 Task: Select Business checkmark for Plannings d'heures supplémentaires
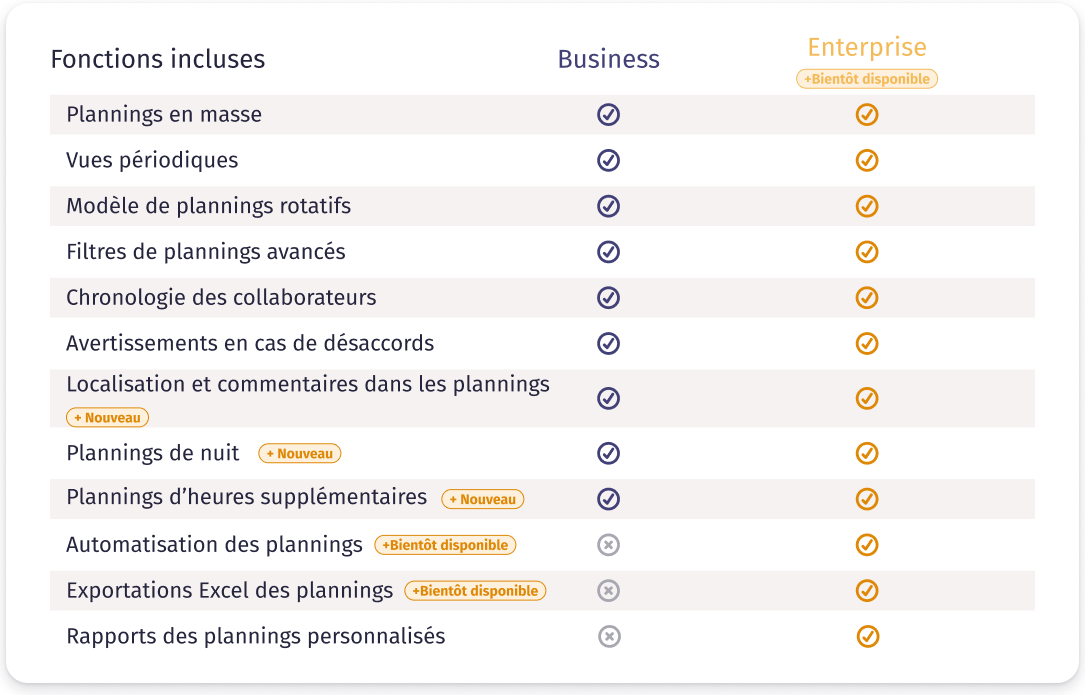coord(608,499)
